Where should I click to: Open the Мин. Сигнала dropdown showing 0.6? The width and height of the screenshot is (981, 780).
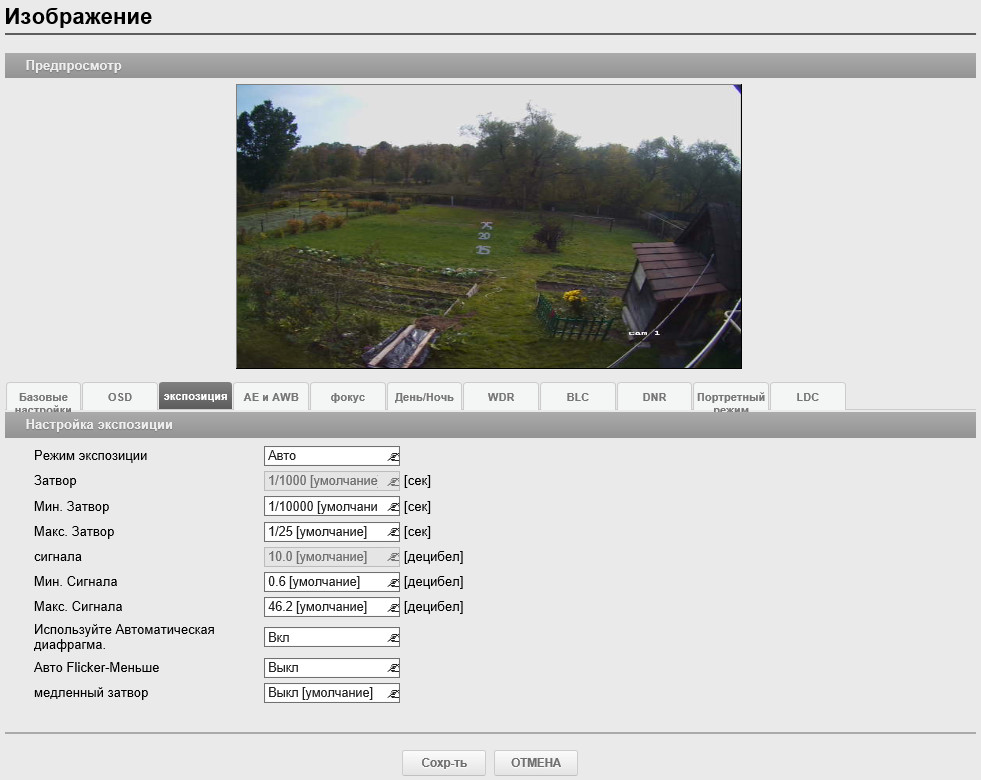(x=332, y=582)
